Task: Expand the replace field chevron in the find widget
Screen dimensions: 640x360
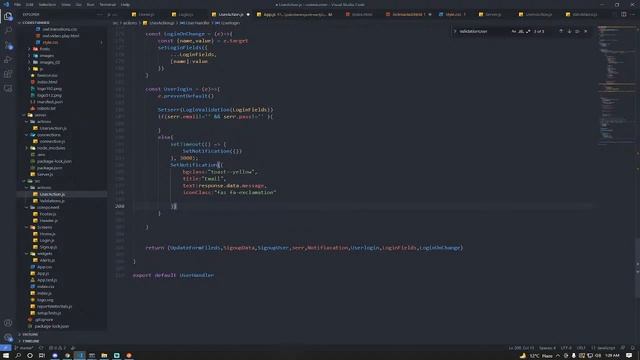Action: (x=455, y=31)
